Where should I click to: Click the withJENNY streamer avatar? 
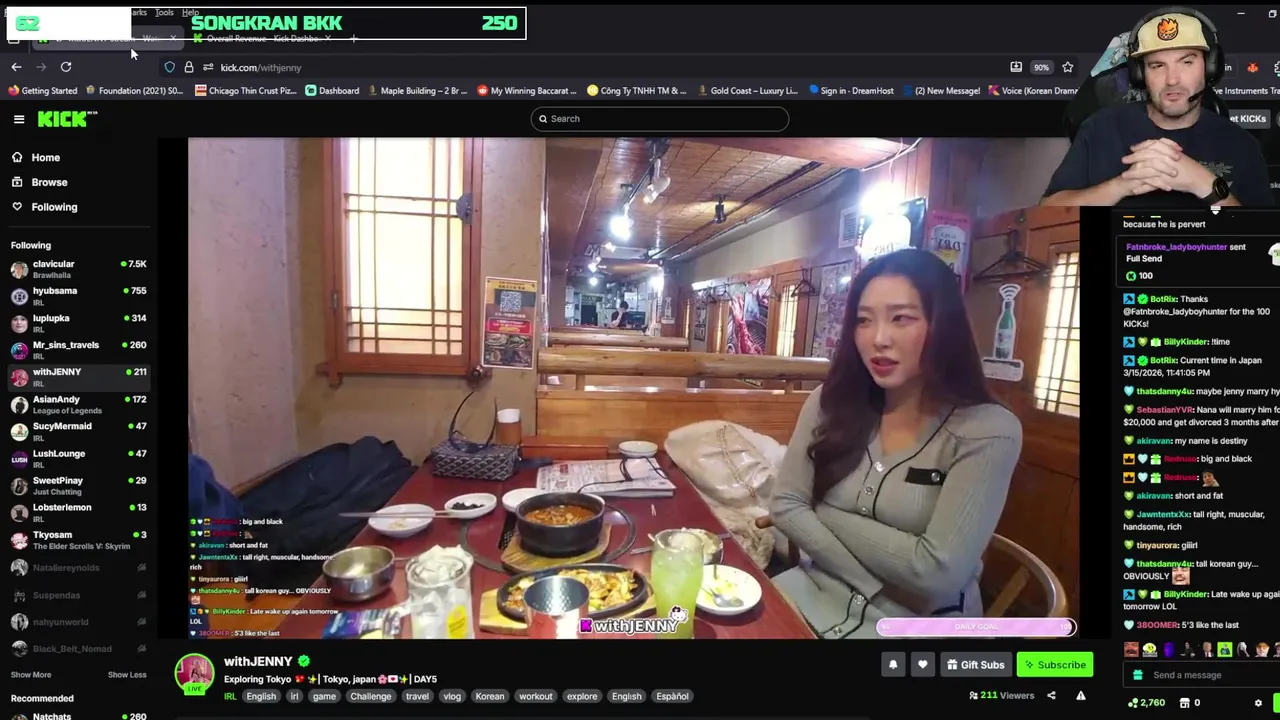coord(194,674)
